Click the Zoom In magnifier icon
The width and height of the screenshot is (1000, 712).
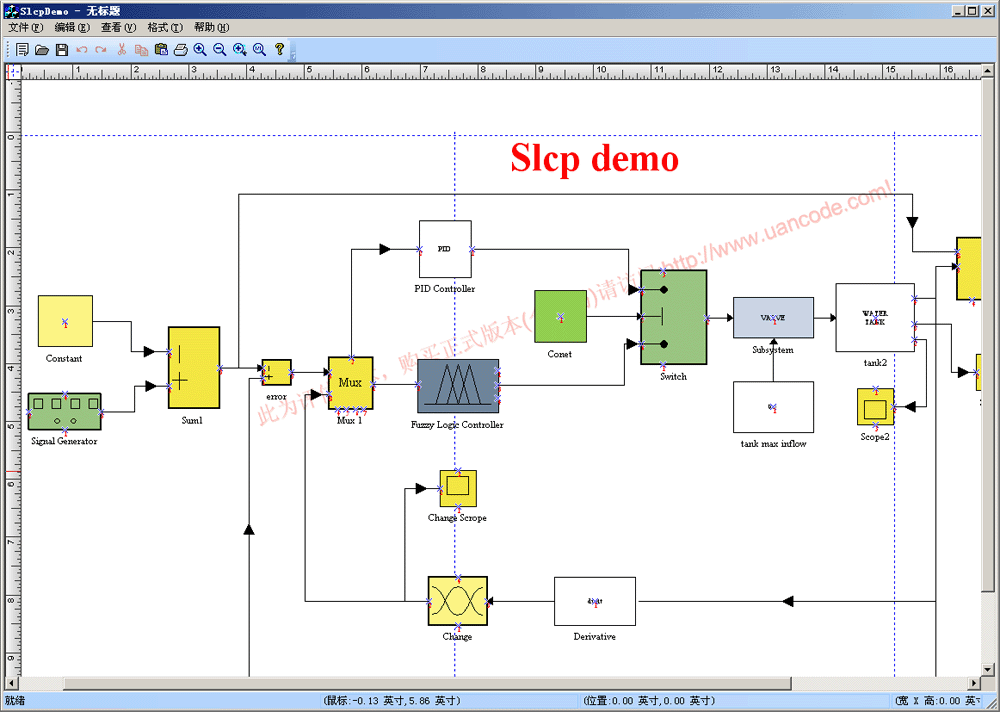pos(200,49)
